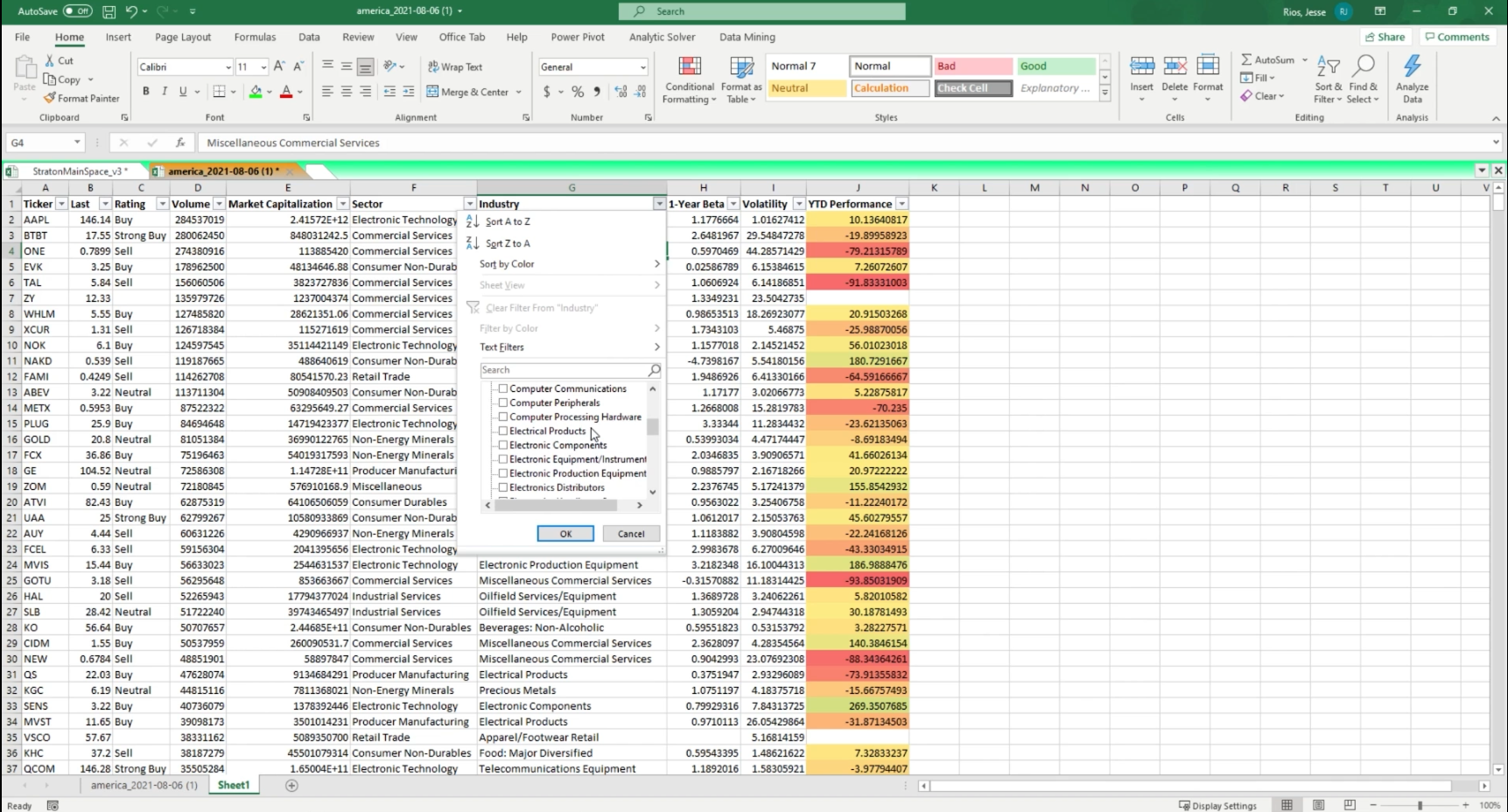The width and height of the screenshot is (1508, 812).
Task: Open the Page Layout ribbon tab
Action: point(183,37)
